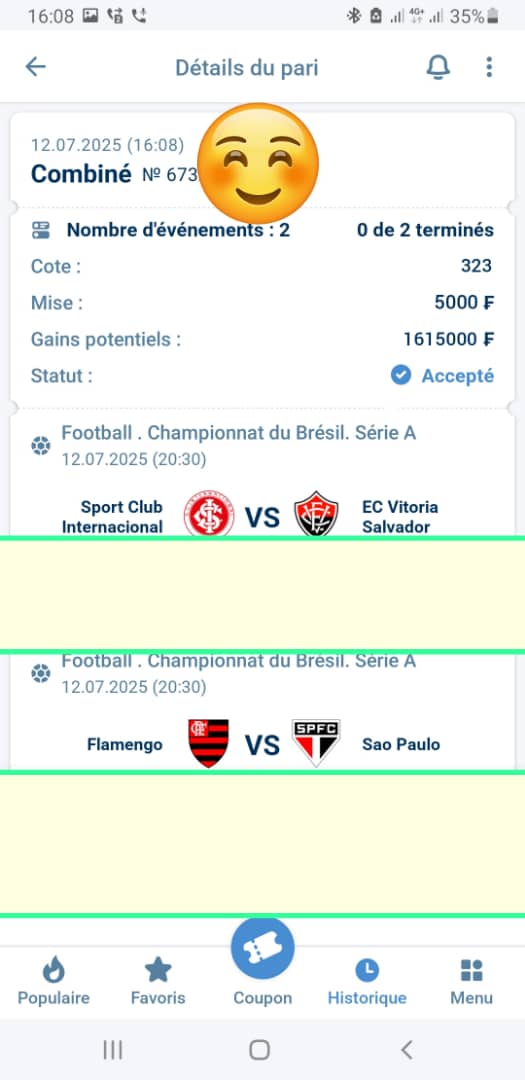
Task: Open the Menu tab
Action: coord(471,982)
